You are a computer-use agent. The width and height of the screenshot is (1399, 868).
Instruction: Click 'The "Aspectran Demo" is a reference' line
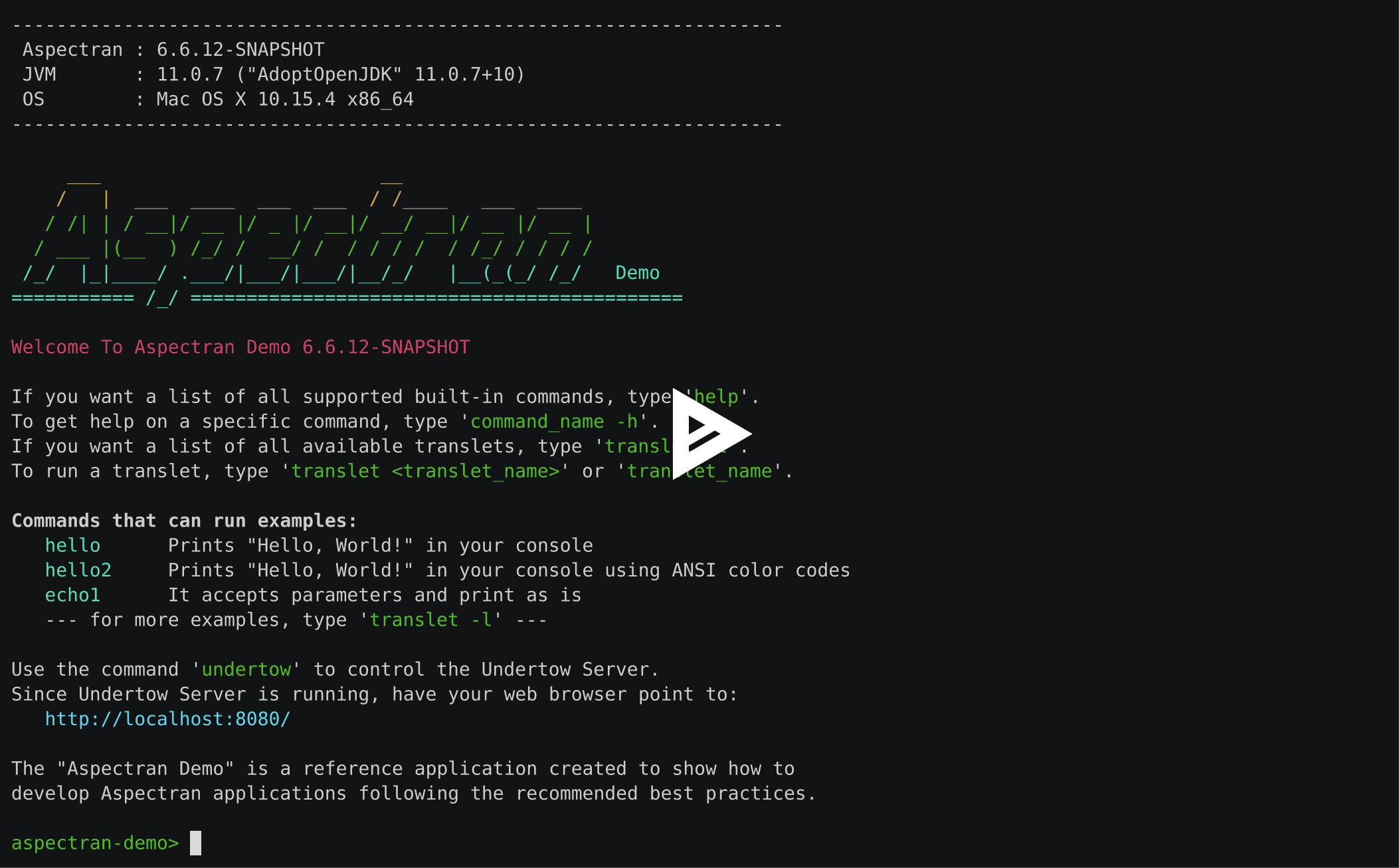tap(403, 768)
